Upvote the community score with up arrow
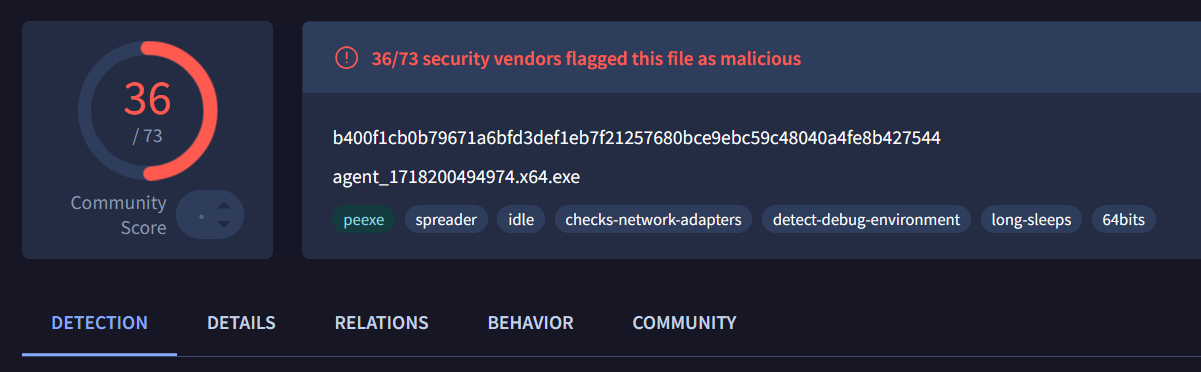The height and width of the screenshot is (372, 1201). pos(223,206)
